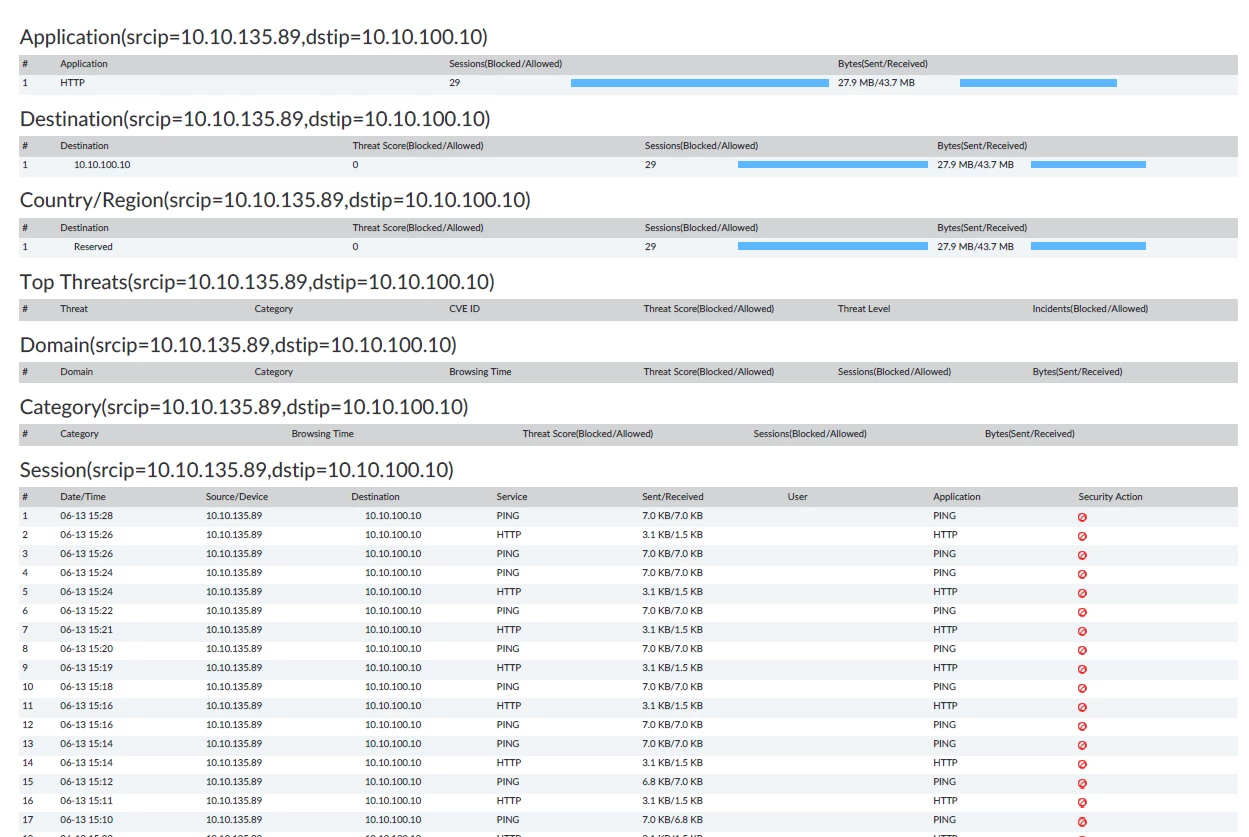Click the Category section heading

[x=244, y=407]
